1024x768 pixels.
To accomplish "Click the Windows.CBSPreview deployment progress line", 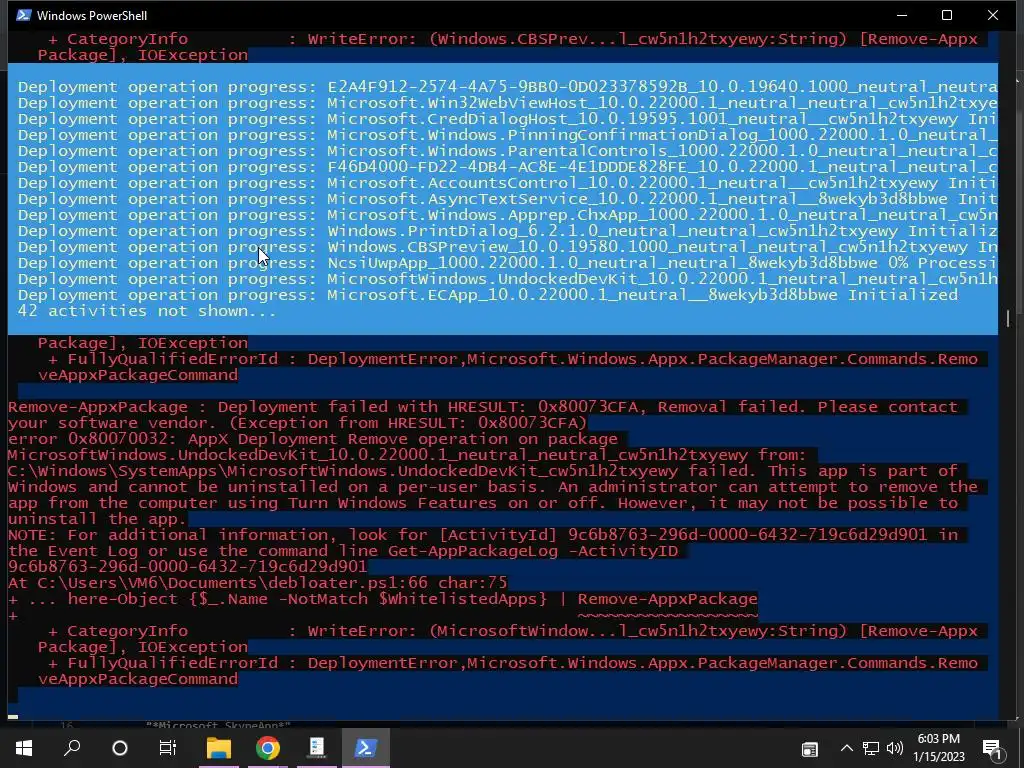I will pos(507,247).
